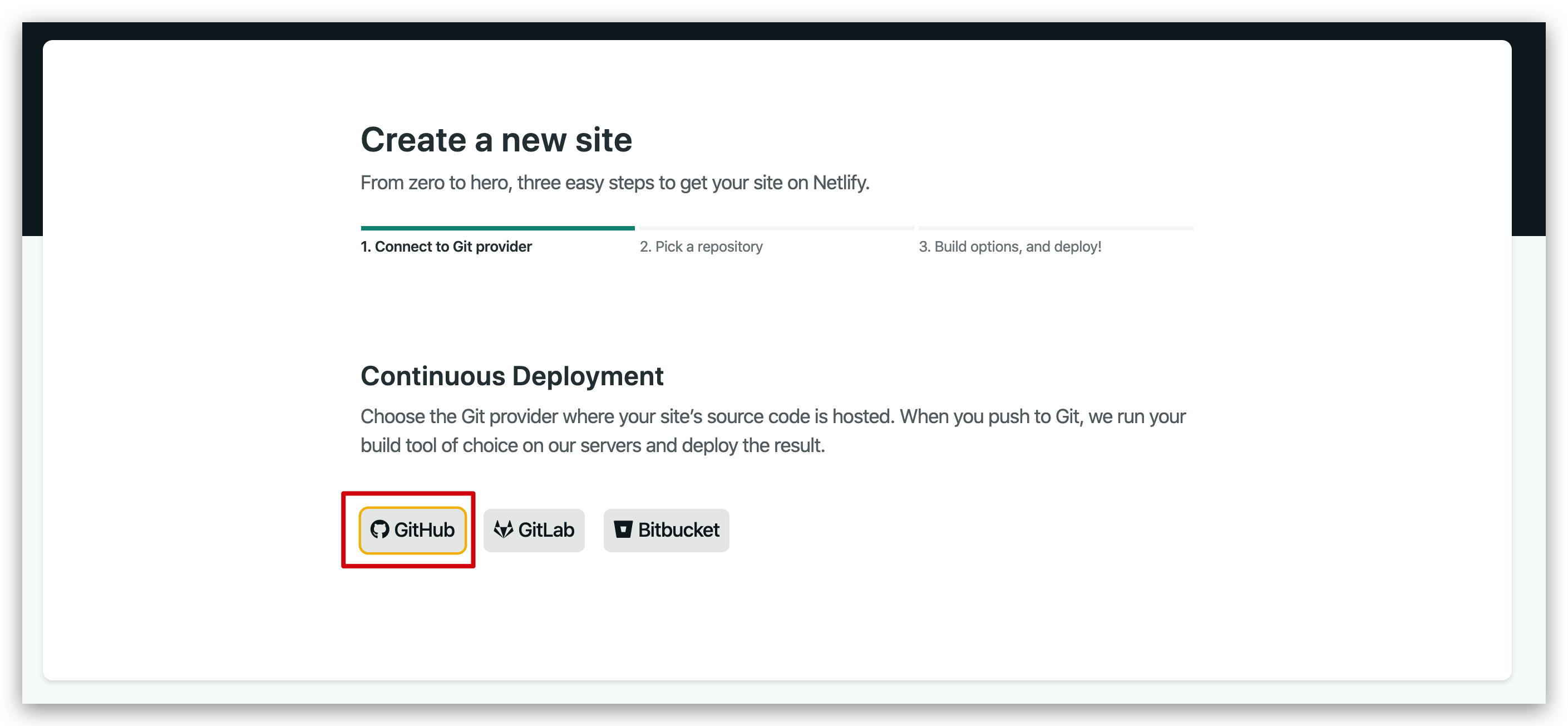Choose the GitLab provider button

(x=534, y=530)
